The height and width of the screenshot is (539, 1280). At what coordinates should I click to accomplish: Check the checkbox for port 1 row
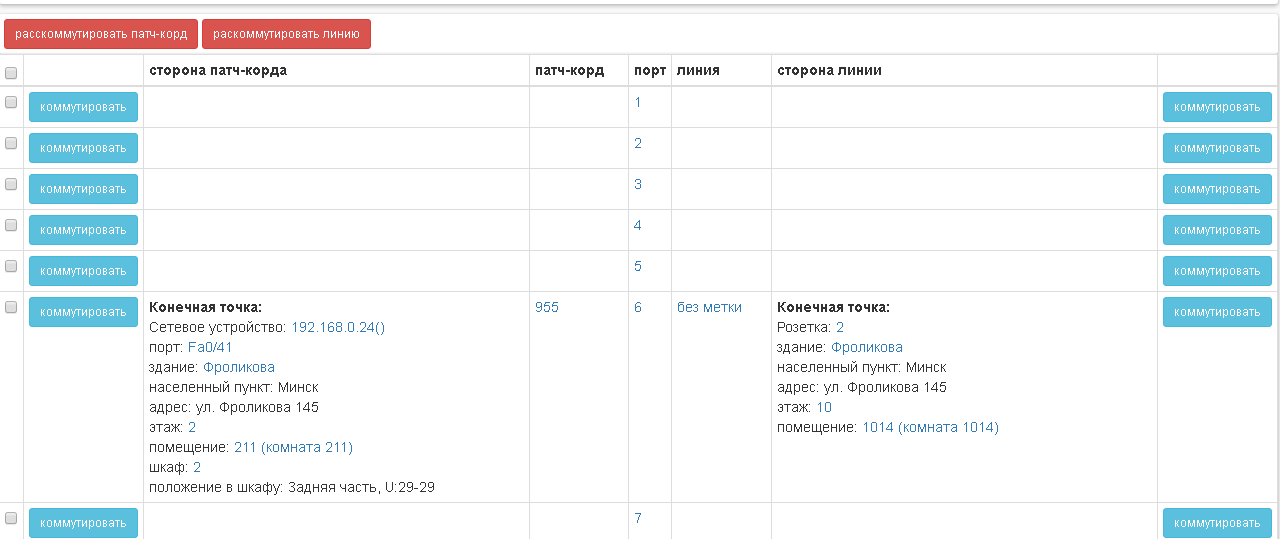(11, 102)
